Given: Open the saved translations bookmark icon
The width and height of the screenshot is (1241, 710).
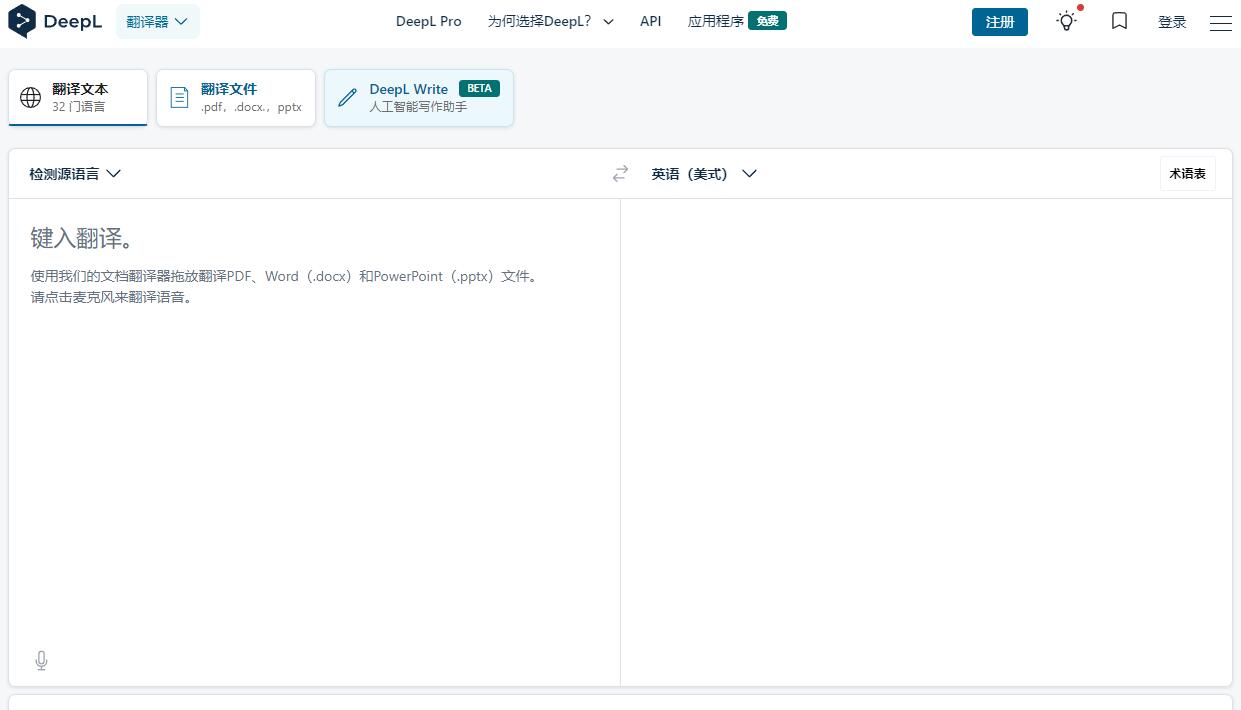Looking at the screenshot, I should click(1119, 21).
